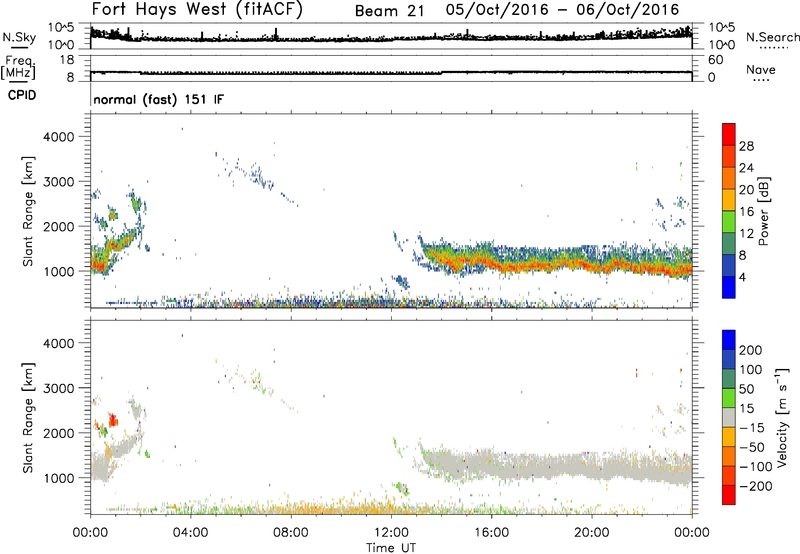This screenshot has width=800, height=554.
Task: Click the 'Freq. [MHz]' axis label
Action: point(19,67)
